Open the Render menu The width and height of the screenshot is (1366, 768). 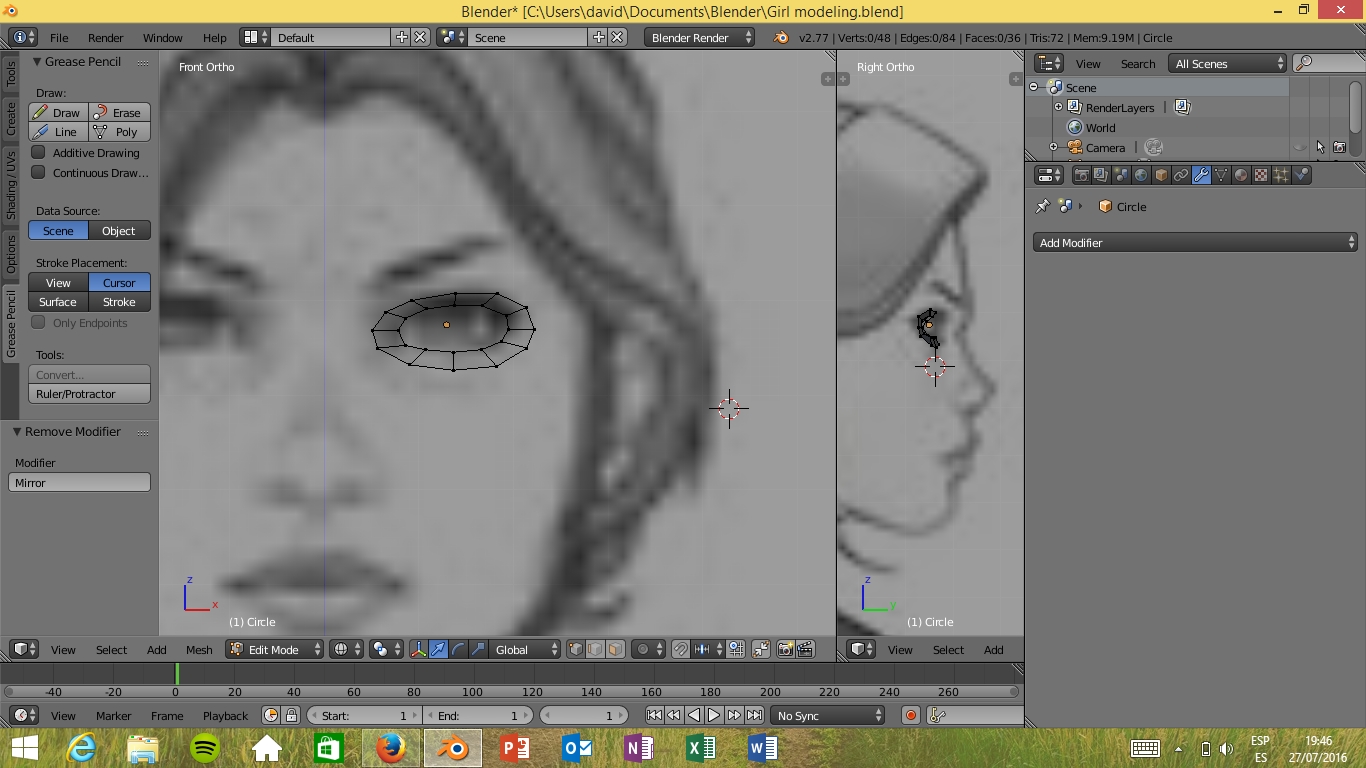(105, 37)
